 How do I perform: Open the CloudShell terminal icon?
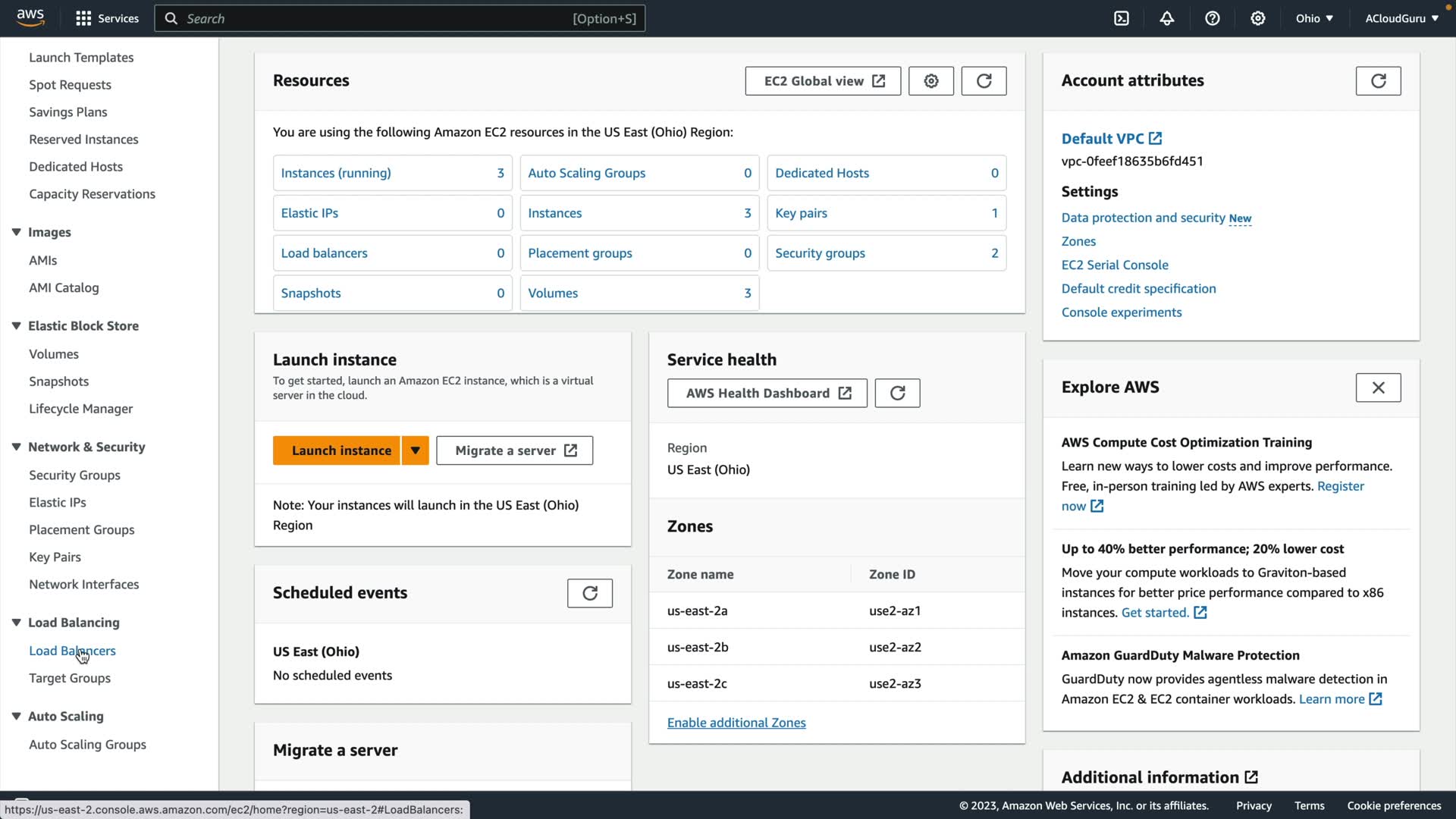(x=1122, y=18)
